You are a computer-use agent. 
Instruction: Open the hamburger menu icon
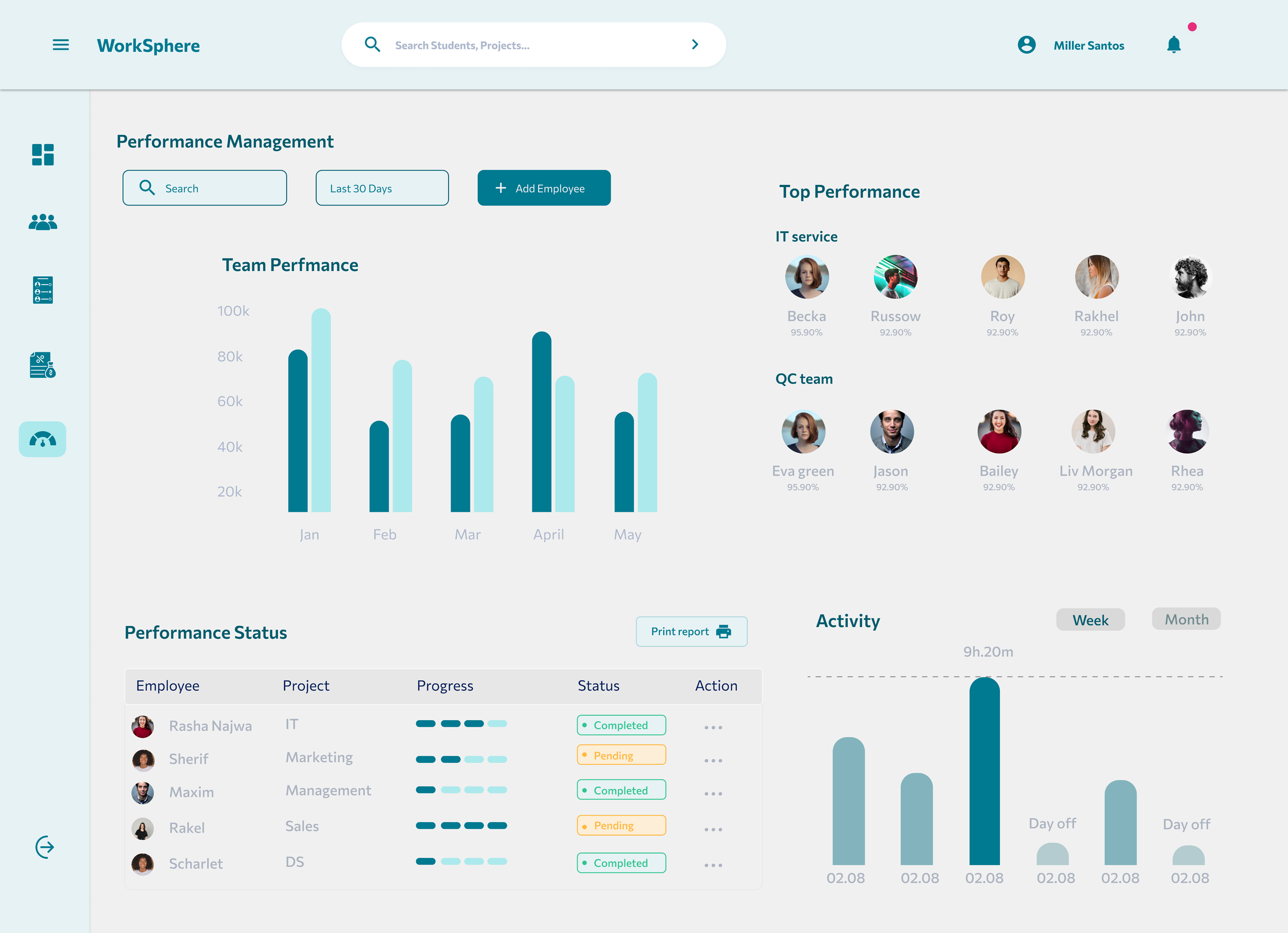[61, 45]
